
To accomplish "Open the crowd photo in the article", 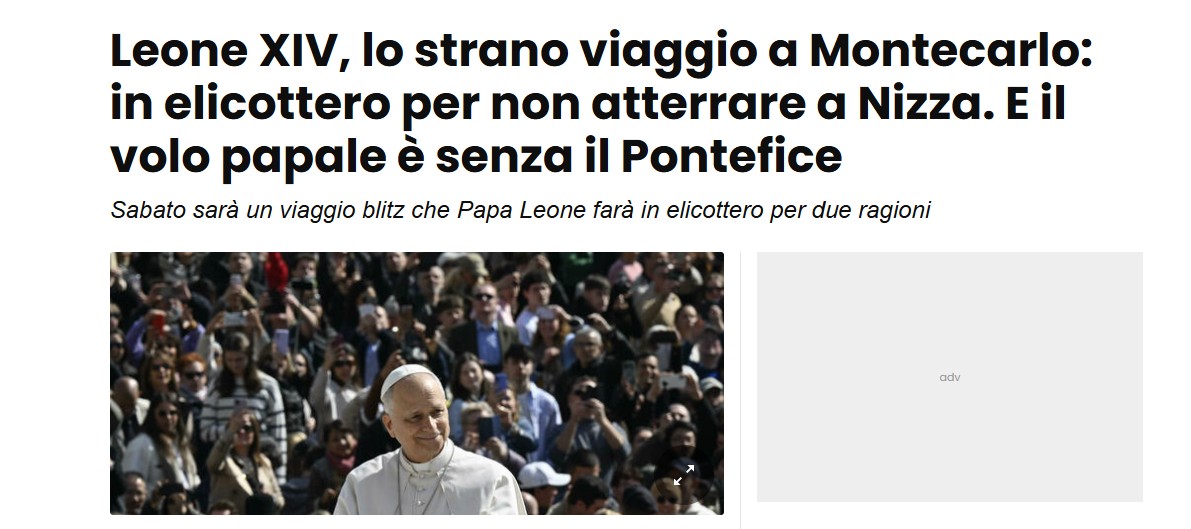I will [x=417, y=383].
